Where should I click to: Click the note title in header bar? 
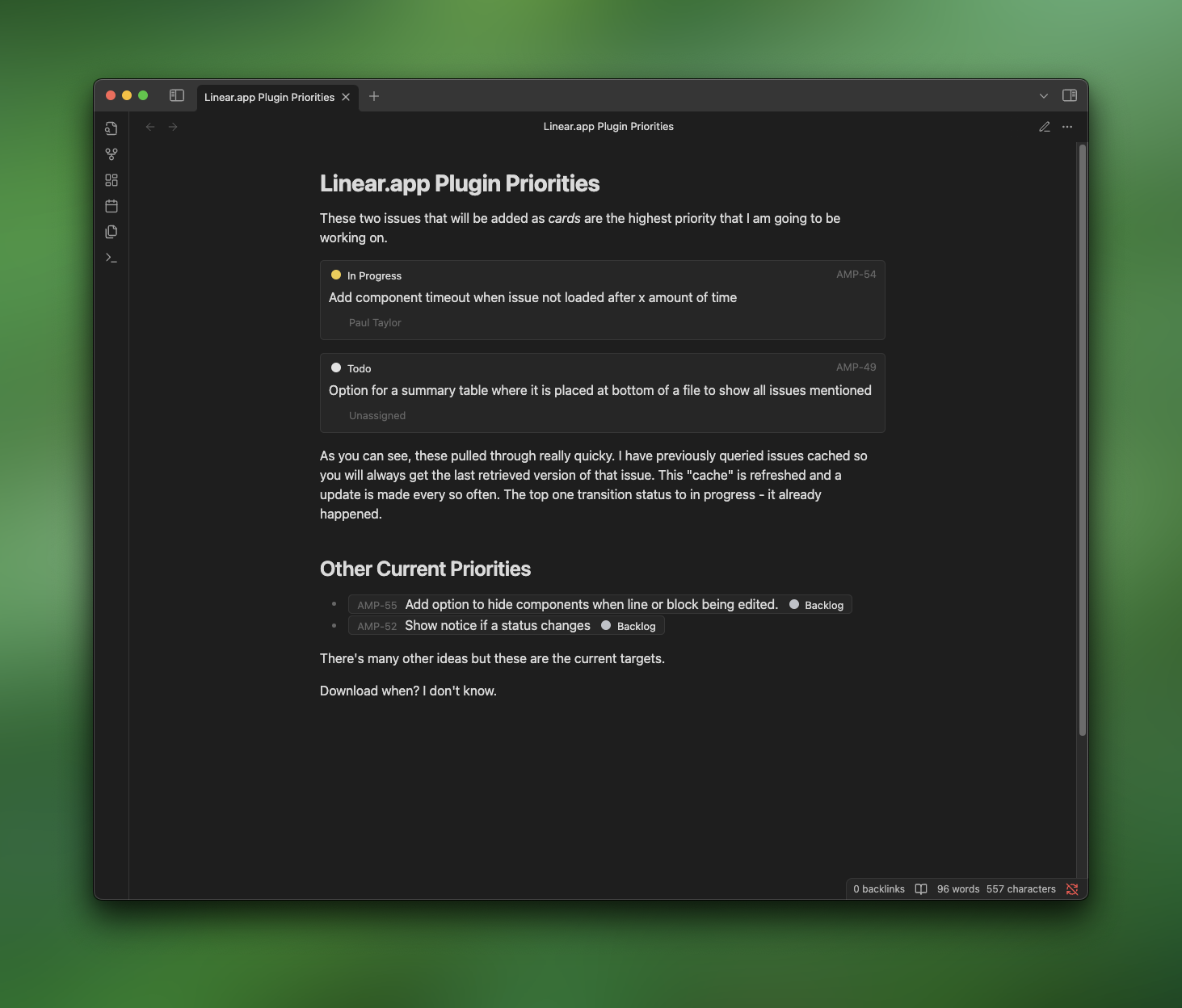[608, 127]
